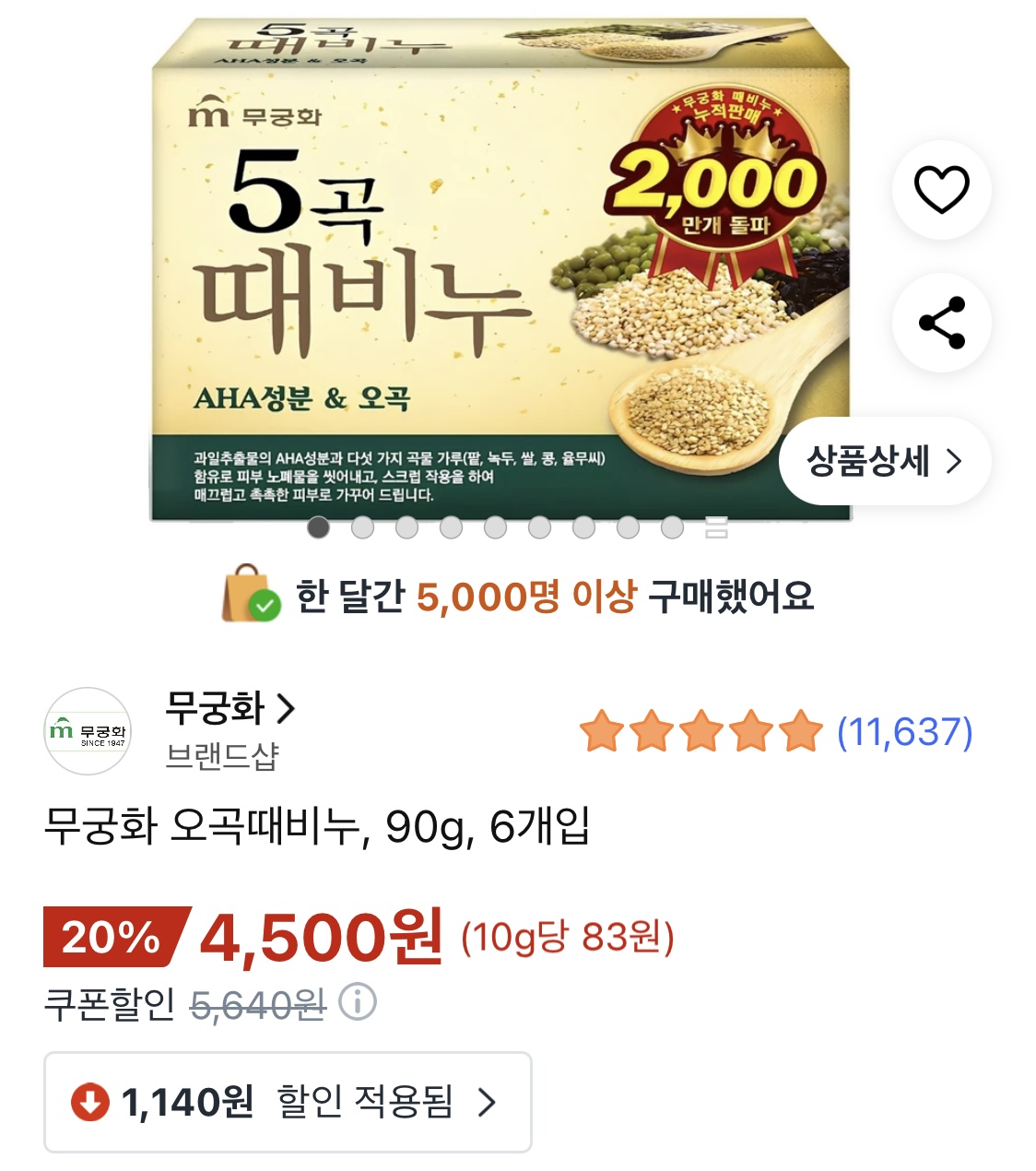Tap the chevron in 할인 적용됨 box
This screenshot has height=1171, width=1036.
(487, 1102)
